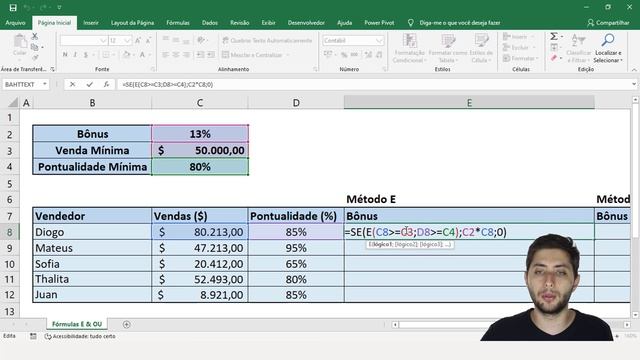The image size is (640, 360).
Task: Click the text orientation icon
Action: (201, 40)
